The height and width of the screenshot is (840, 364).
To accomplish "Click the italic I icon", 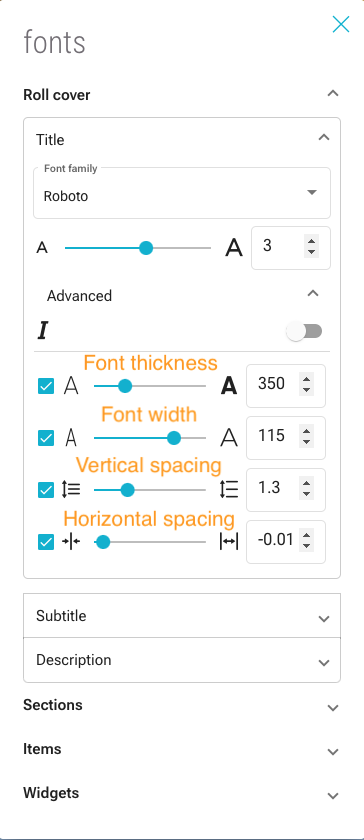I will click(43, 331).
